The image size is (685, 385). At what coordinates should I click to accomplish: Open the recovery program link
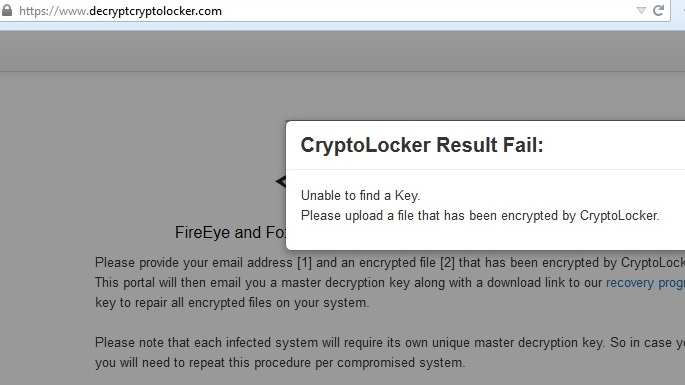click(x=645, y=283)
